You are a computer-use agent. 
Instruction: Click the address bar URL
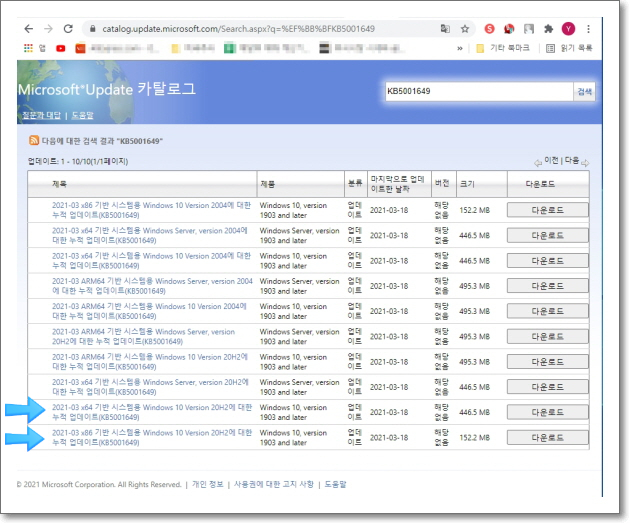pyautogui.click(x=238, y=29)
